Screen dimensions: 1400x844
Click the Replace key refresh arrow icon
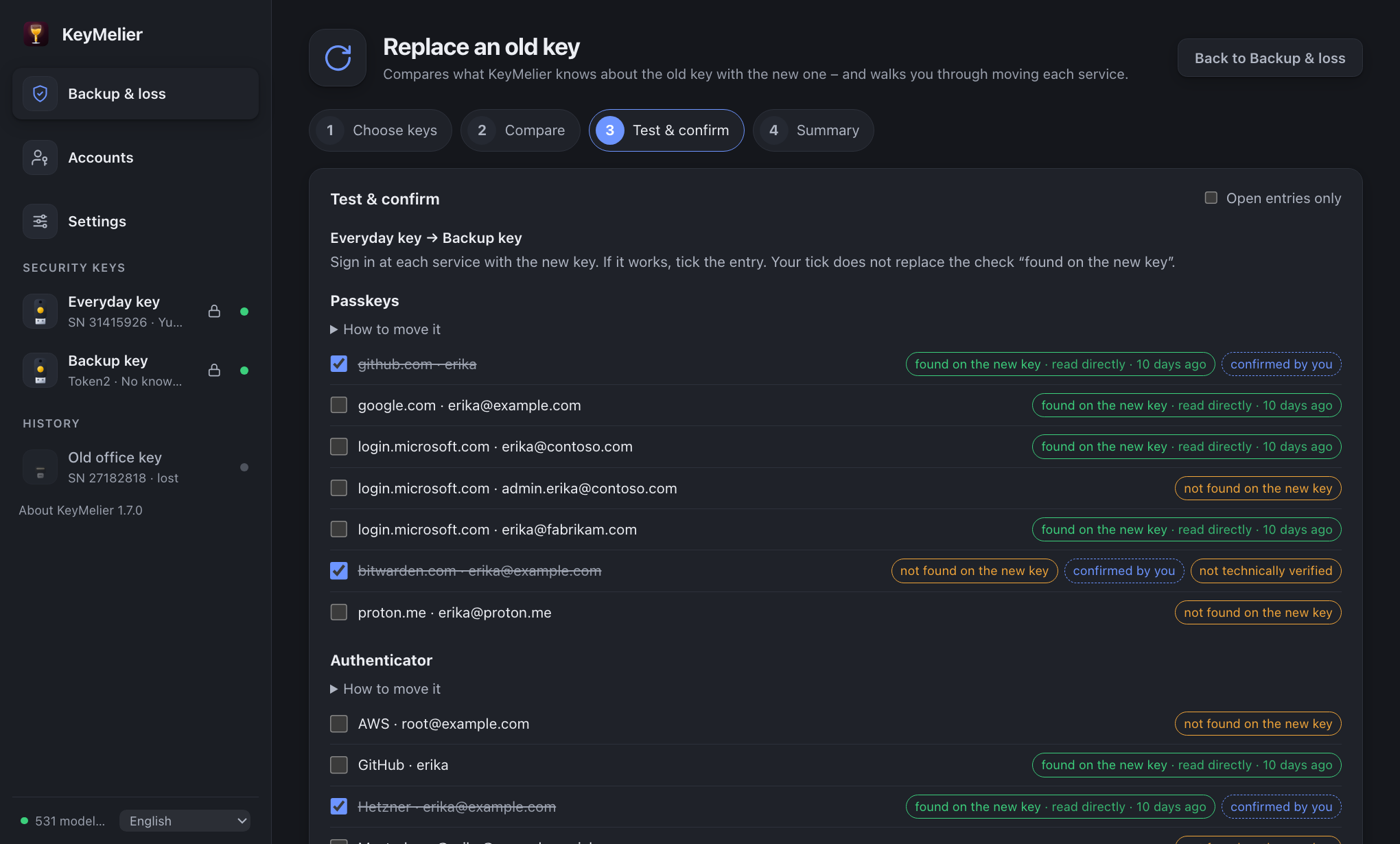(338, 58)
